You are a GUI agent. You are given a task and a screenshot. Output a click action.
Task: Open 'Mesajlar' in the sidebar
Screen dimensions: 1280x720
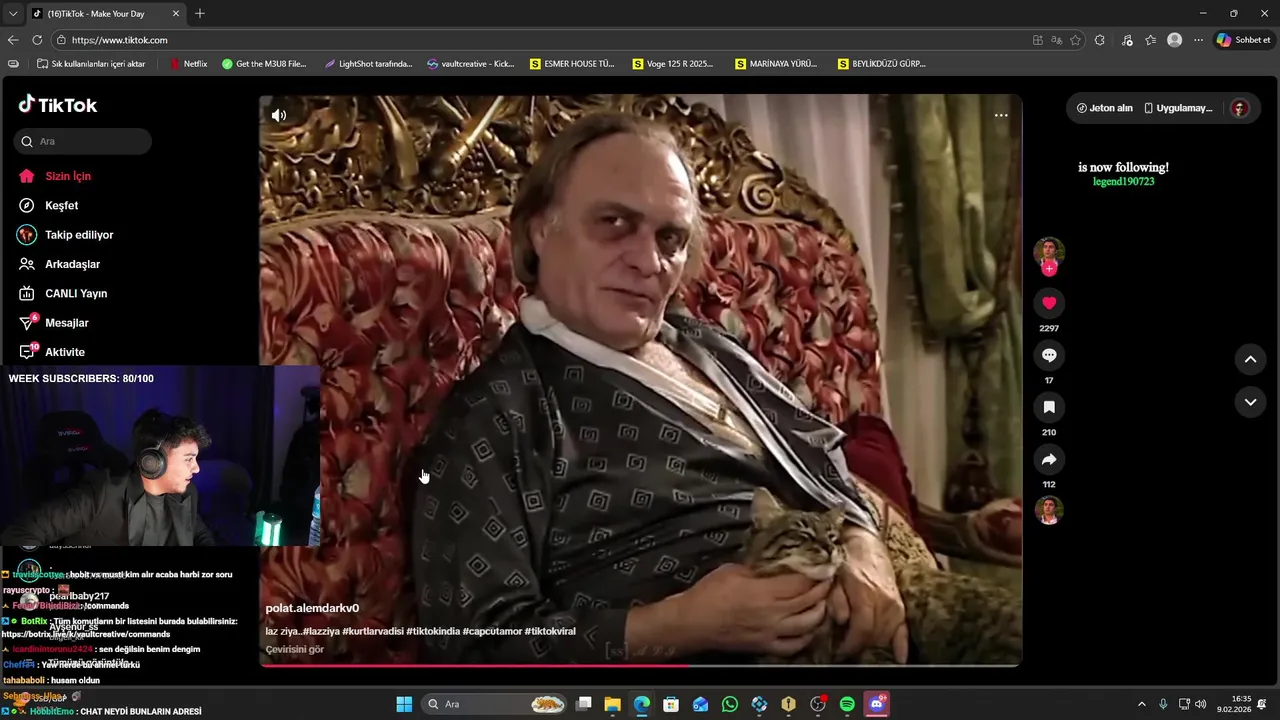(x=67, y=323)
